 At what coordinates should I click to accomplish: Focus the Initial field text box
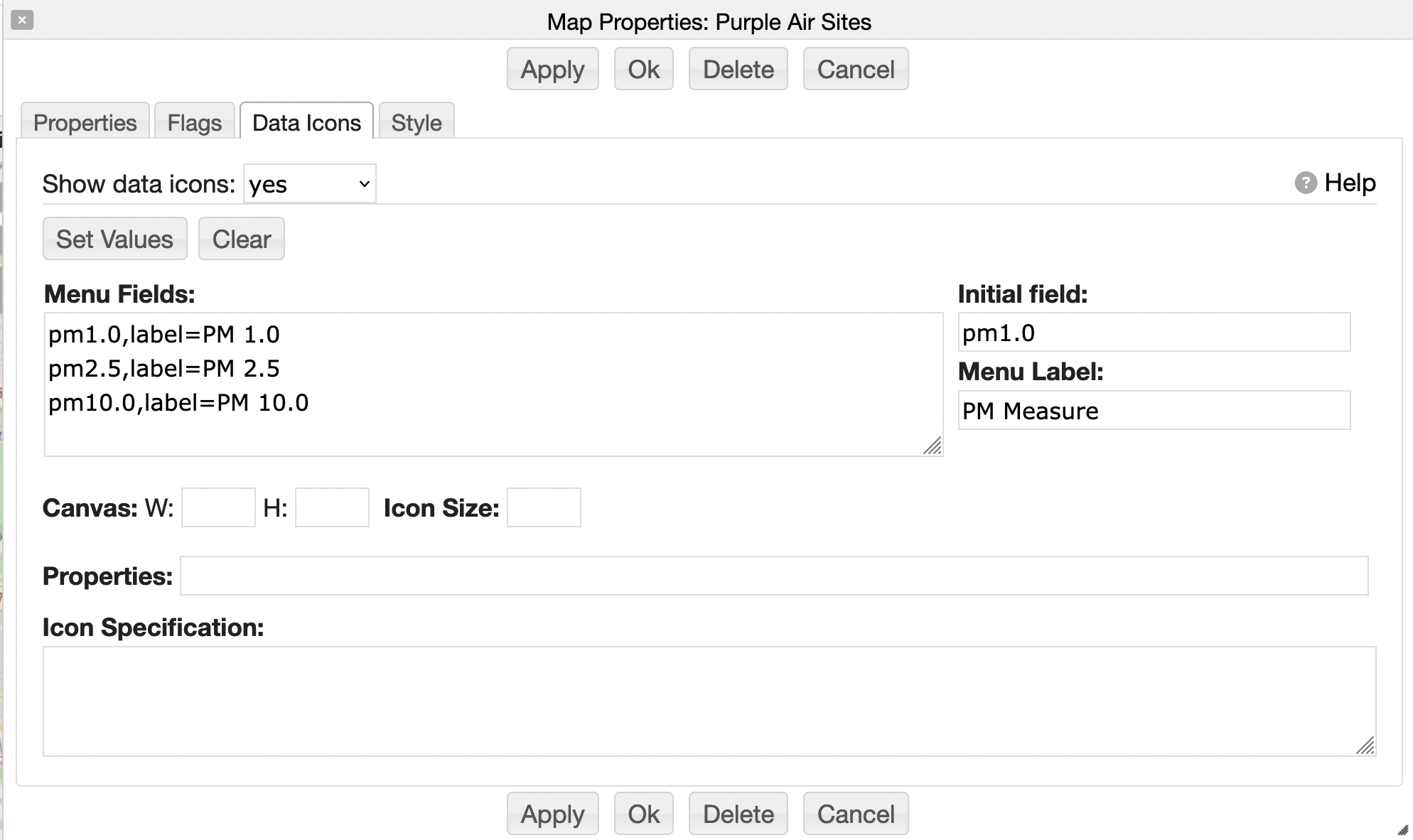[1154, 333]
